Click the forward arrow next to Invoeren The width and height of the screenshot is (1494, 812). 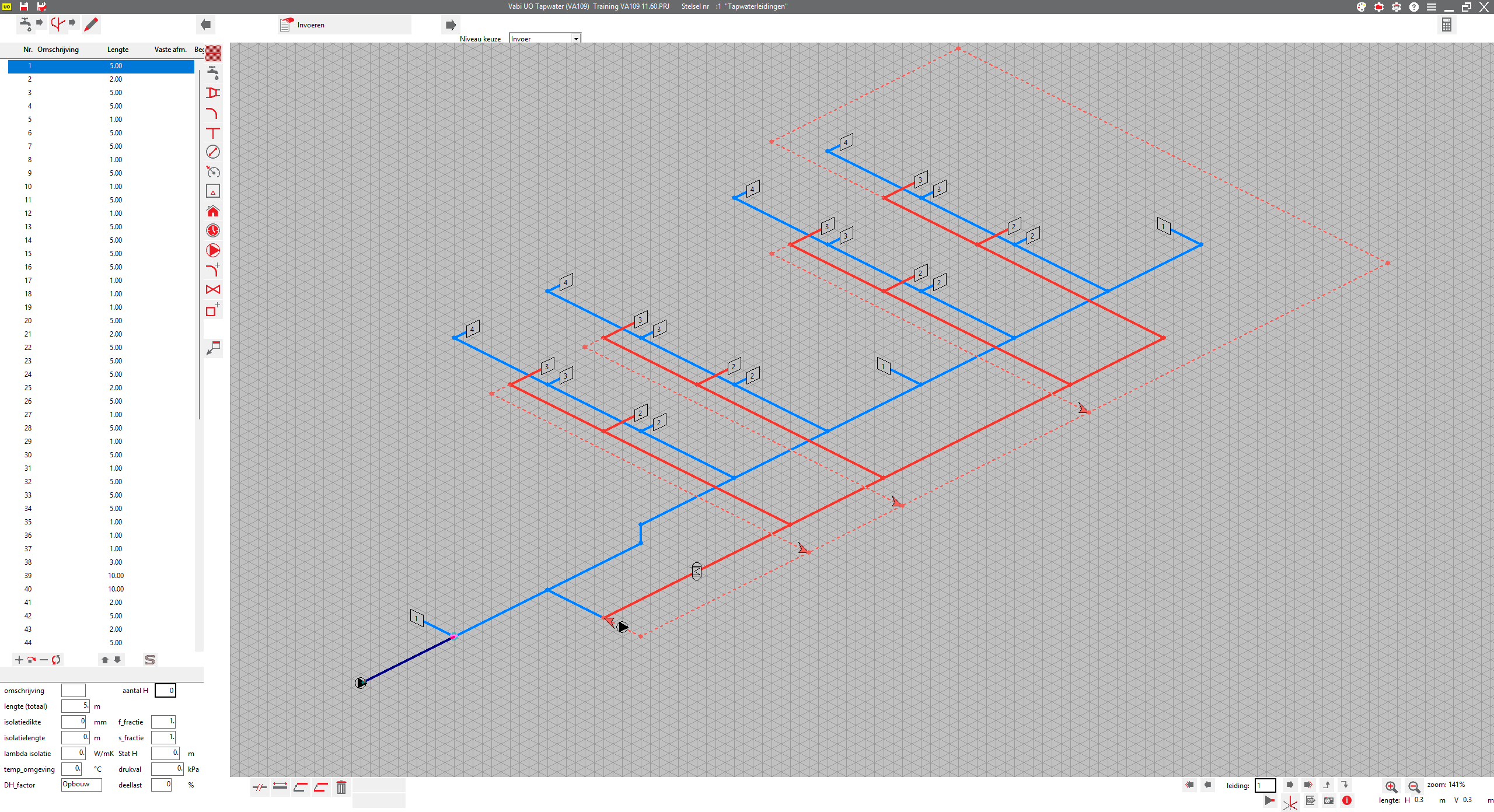[x=451, y=25]
